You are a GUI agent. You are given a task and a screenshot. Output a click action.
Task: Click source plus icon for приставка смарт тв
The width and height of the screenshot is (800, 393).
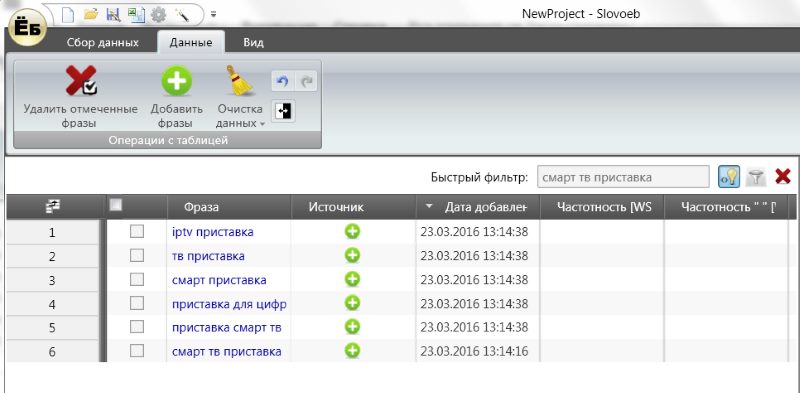point(352,327)
